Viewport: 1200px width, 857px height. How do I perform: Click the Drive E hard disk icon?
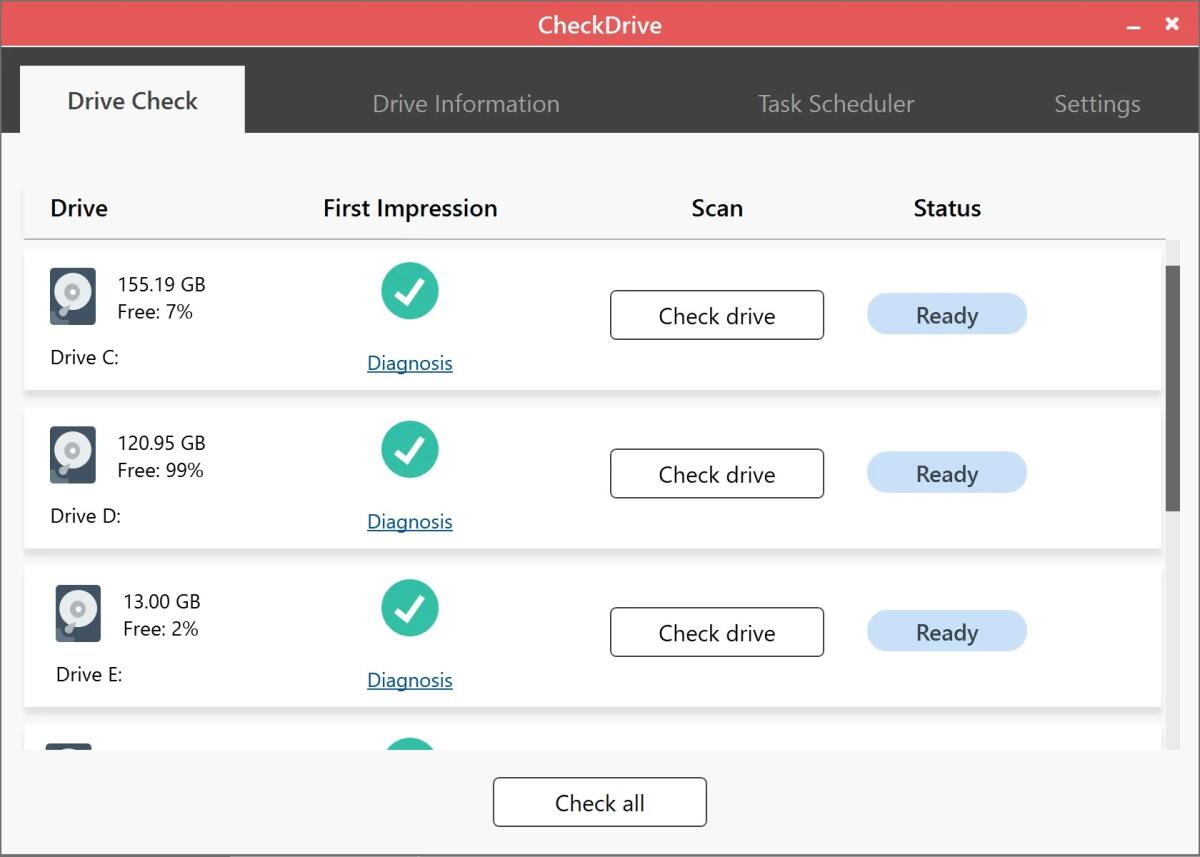pos(77,613)
